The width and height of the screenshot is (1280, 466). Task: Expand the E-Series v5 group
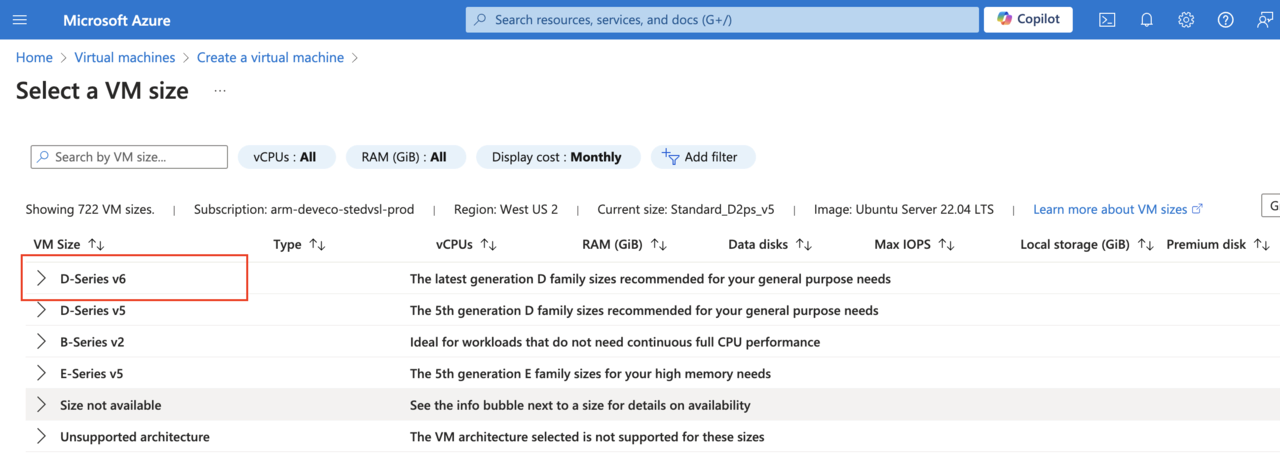click(41, 374)
